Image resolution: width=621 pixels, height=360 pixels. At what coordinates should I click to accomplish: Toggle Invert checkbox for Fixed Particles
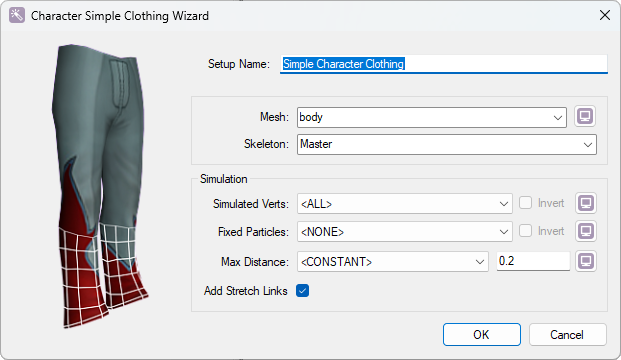(x=526, y=231)
